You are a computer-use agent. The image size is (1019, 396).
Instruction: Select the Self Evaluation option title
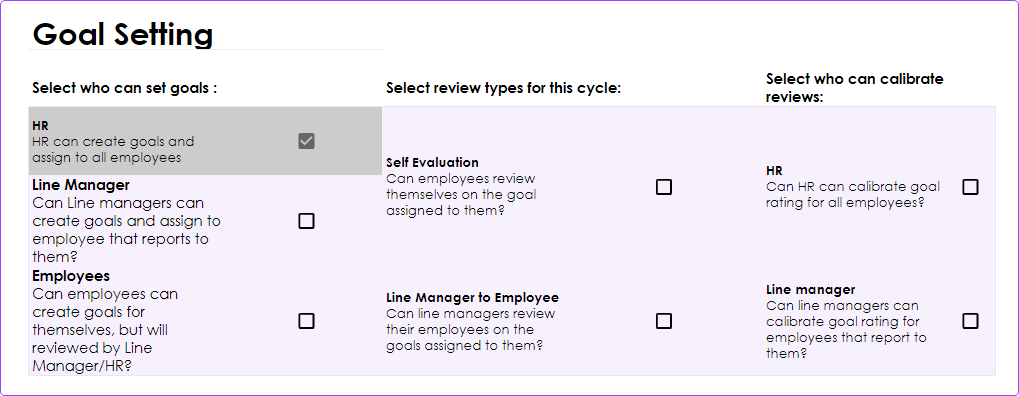pyautogui.click(x=432, y=163)
